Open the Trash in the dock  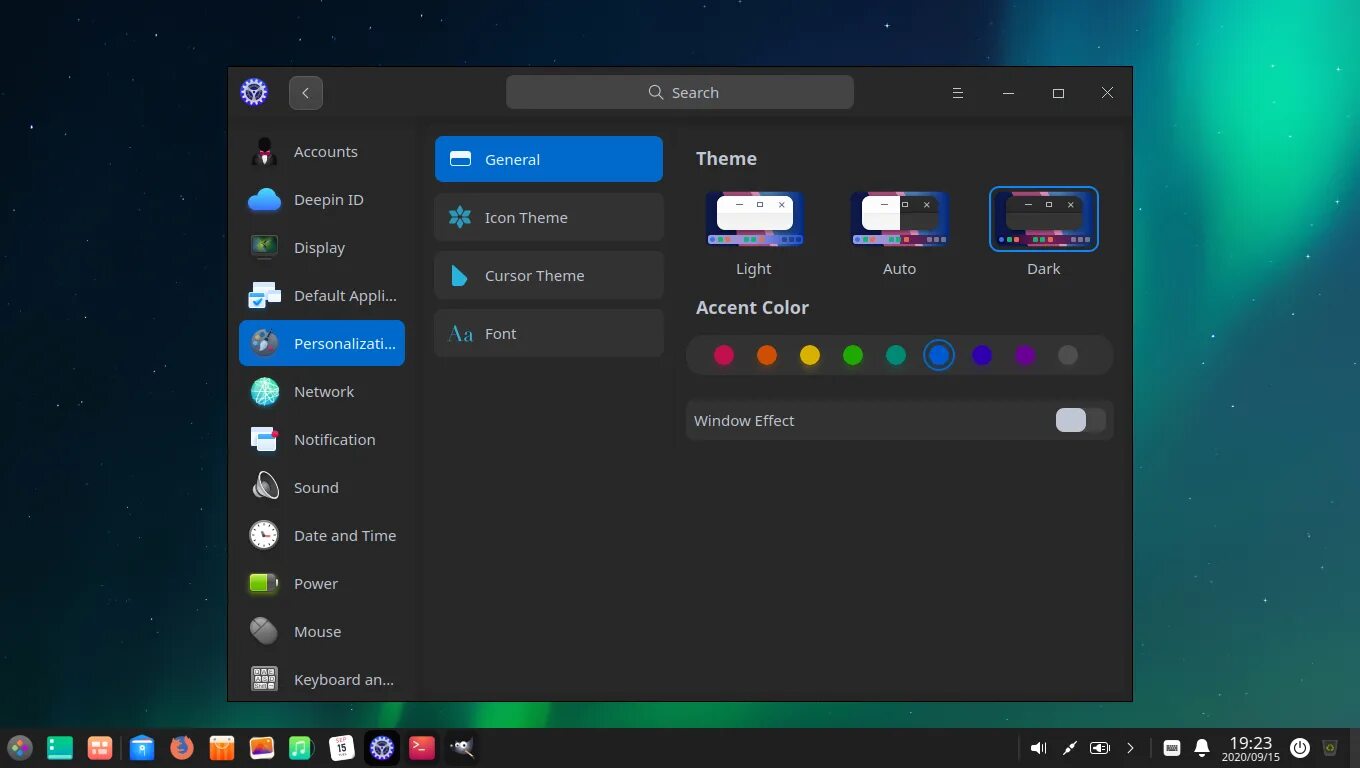tap(1330, 747)
